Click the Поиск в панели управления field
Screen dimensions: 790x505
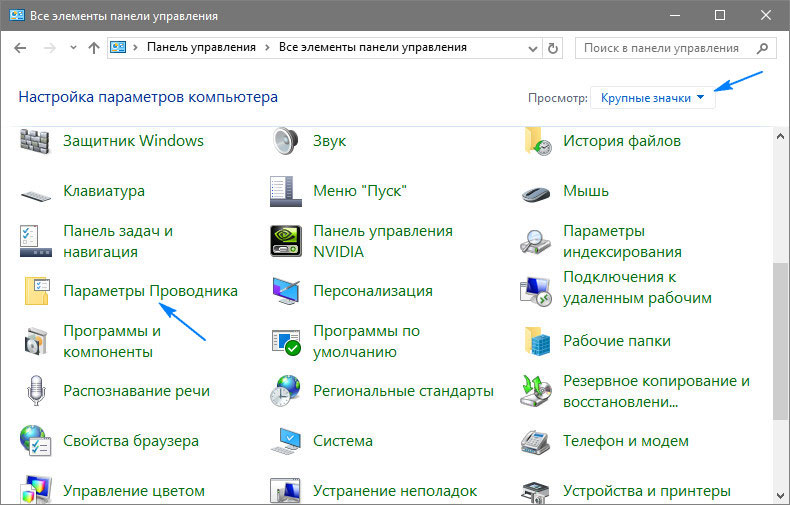tap(670, 47)
